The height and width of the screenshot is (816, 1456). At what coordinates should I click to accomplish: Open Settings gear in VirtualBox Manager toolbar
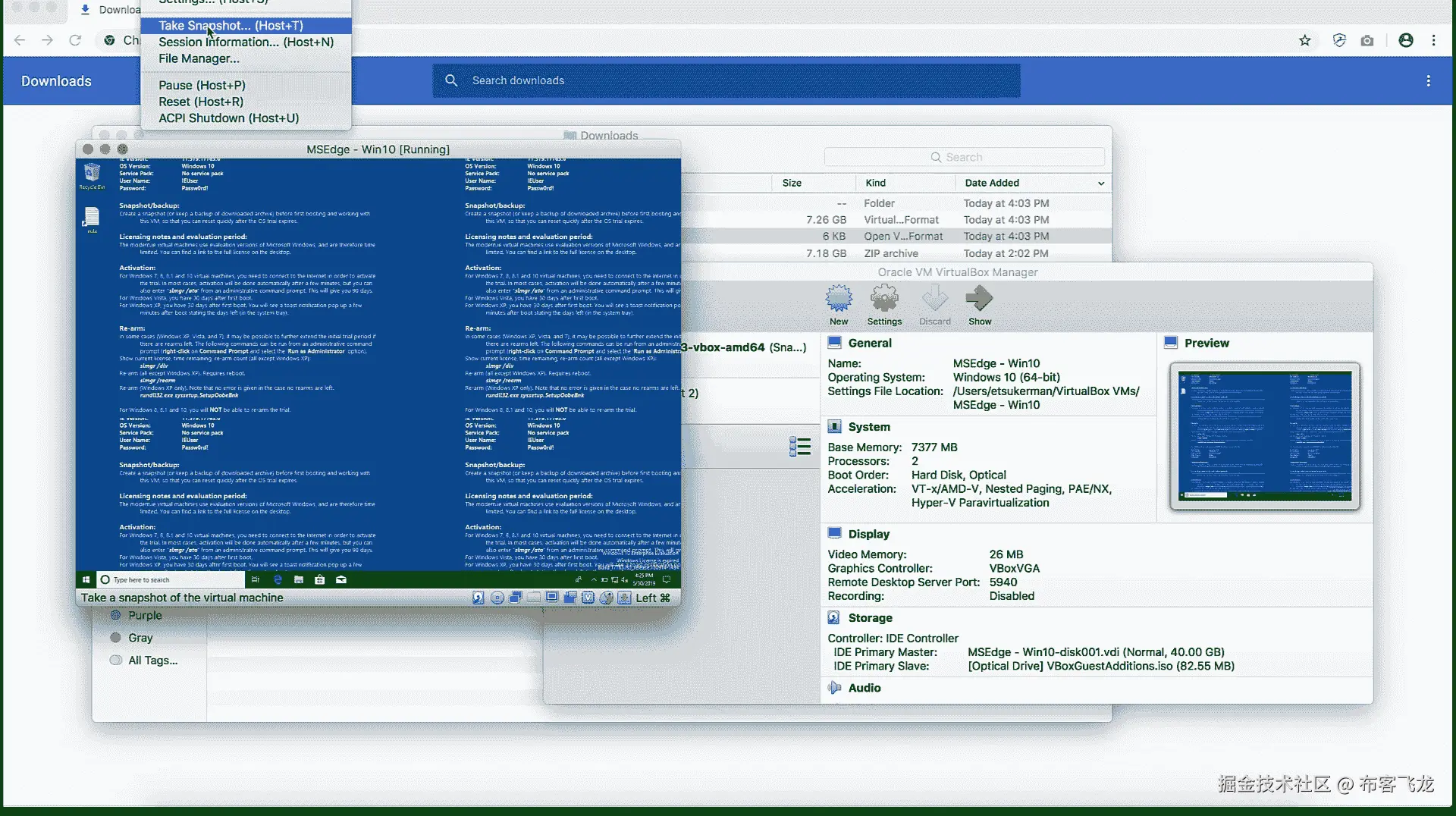884,305
